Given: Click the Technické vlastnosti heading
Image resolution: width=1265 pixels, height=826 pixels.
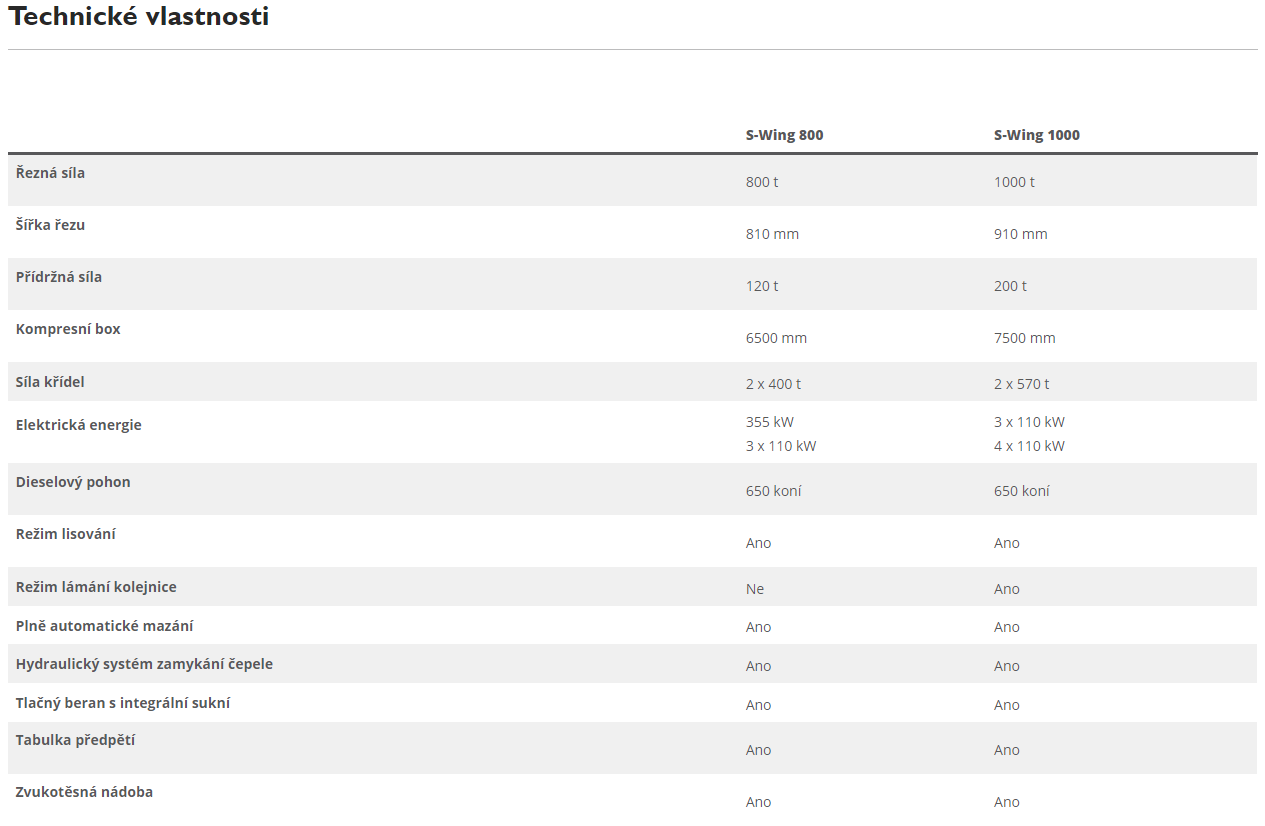Looking at the screenshot, I should click(139, 17).
